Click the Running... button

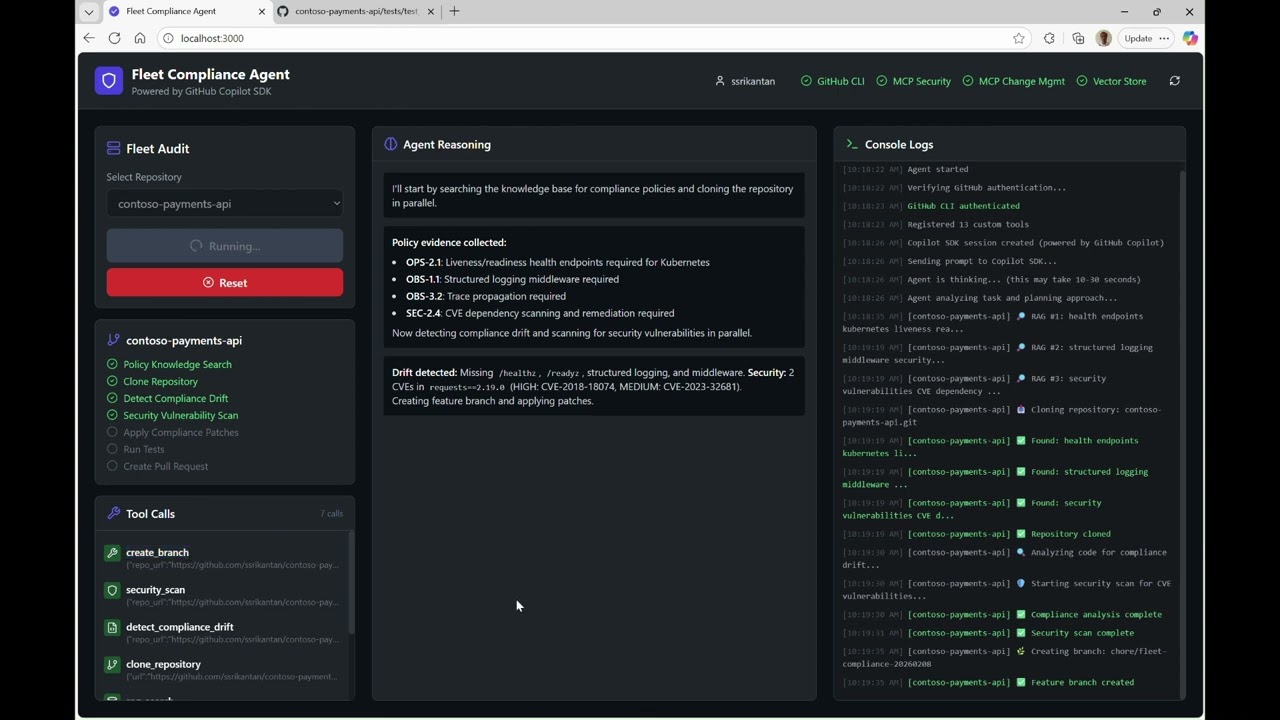(225, 246)
